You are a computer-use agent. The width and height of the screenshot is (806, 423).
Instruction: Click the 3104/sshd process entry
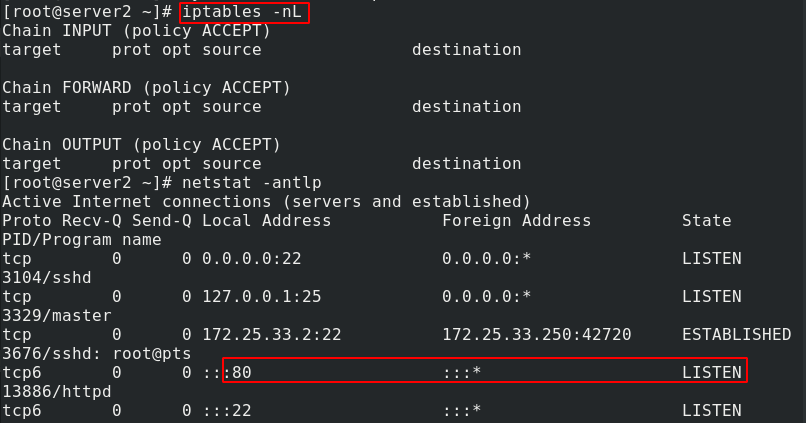pyautogui.click(x=47, y=278)
